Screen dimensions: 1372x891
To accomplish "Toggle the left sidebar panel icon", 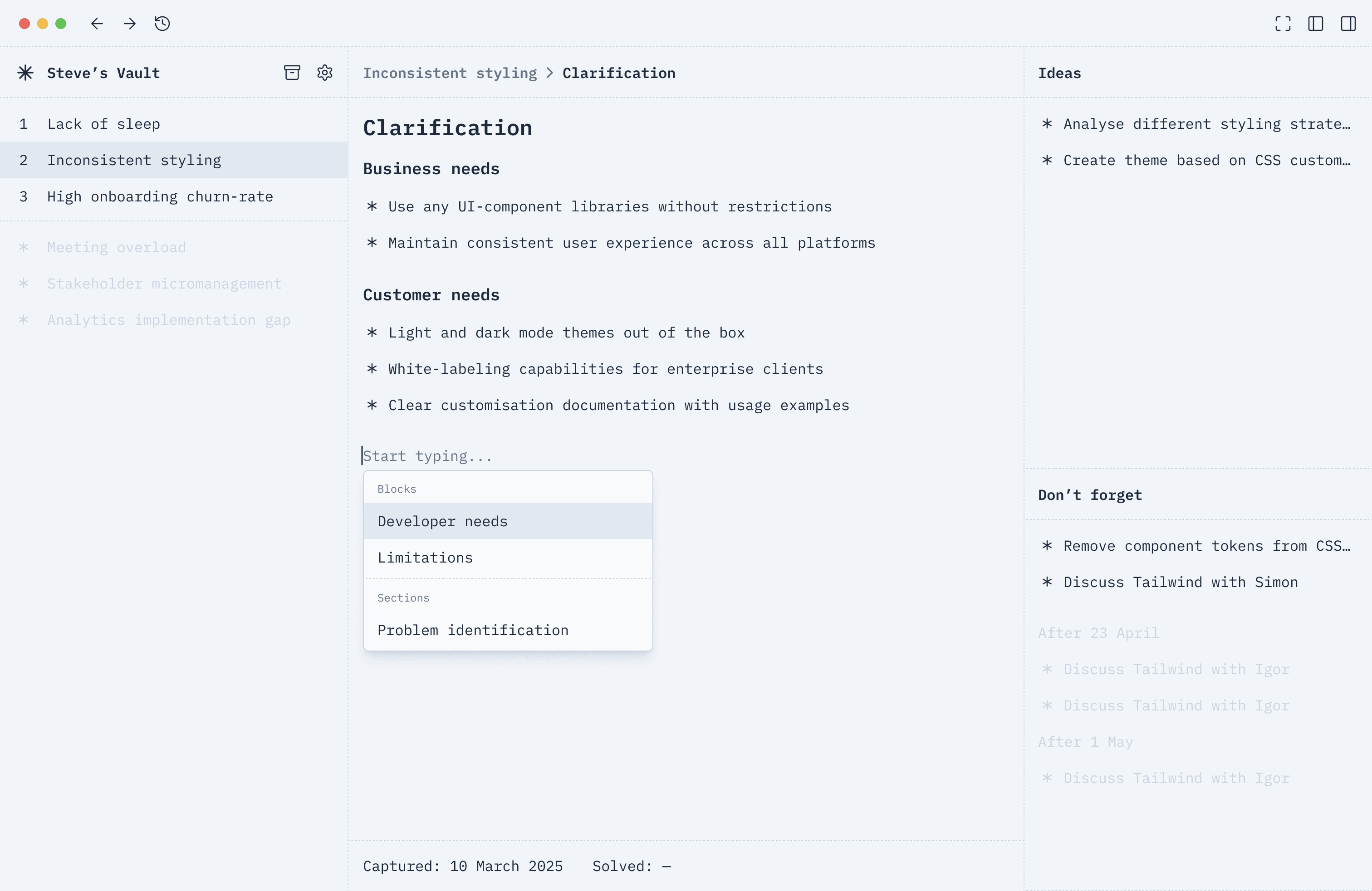I will pyautogui.click(x=1316, y=24).
